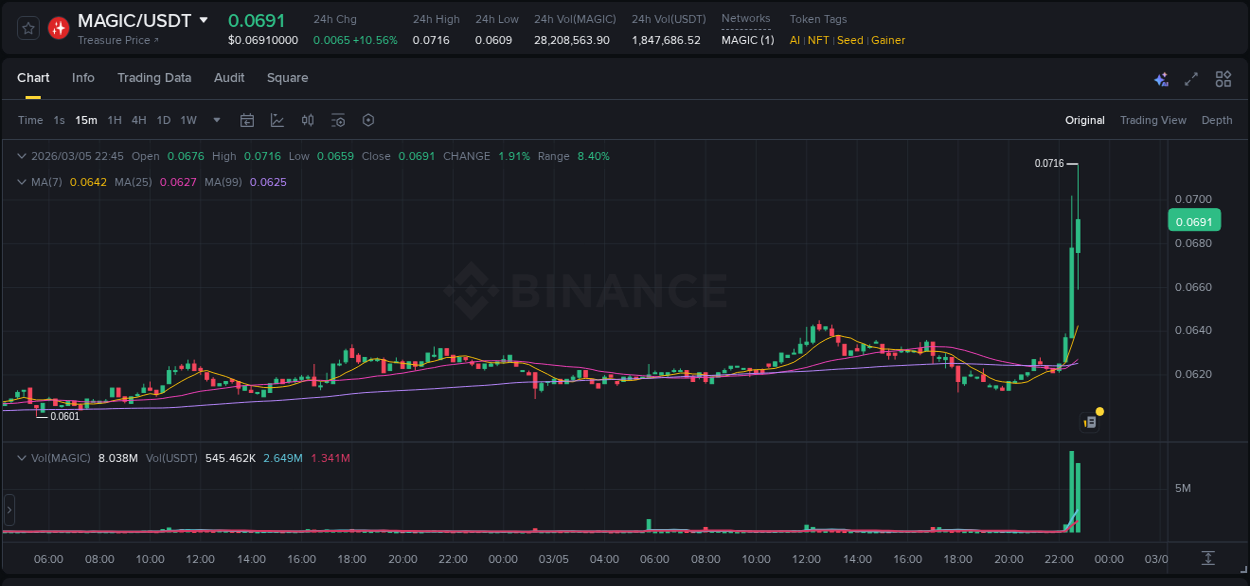Switch to the Trading Data tab
The height and width of the screenshot is (586, 1250).
click(x=154, y=78)
